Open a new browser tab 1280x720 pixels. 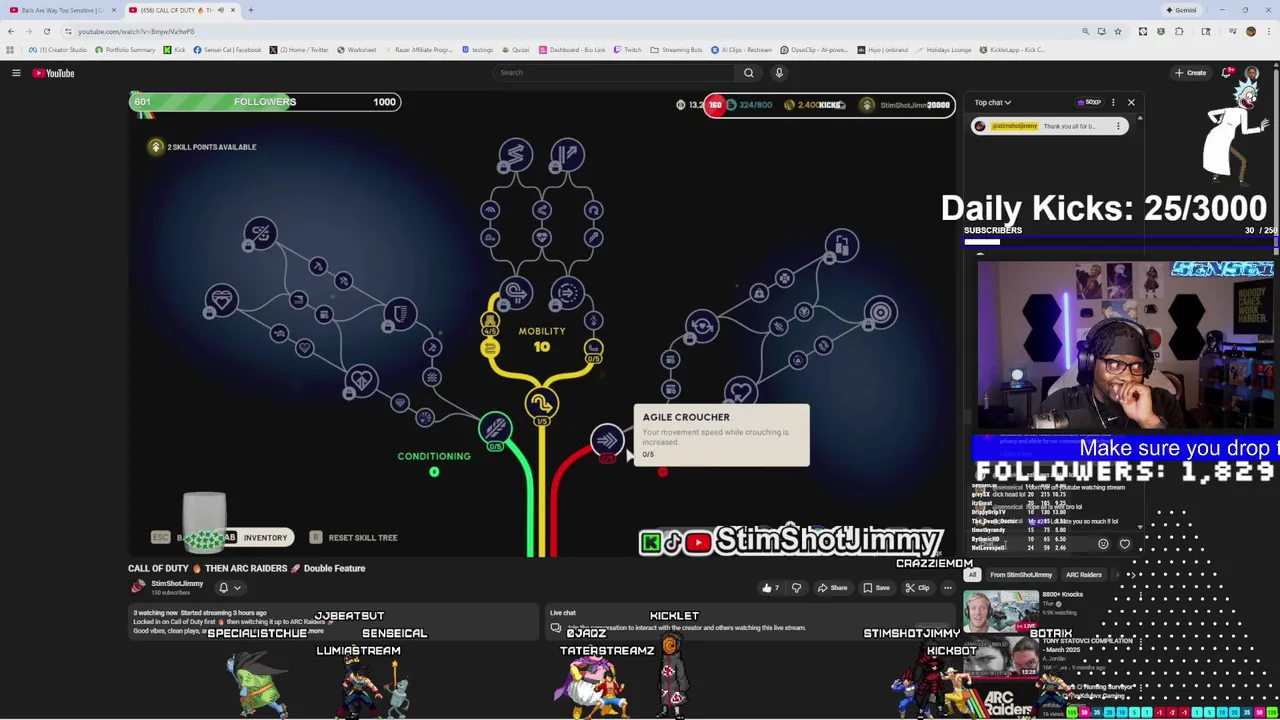251,10
